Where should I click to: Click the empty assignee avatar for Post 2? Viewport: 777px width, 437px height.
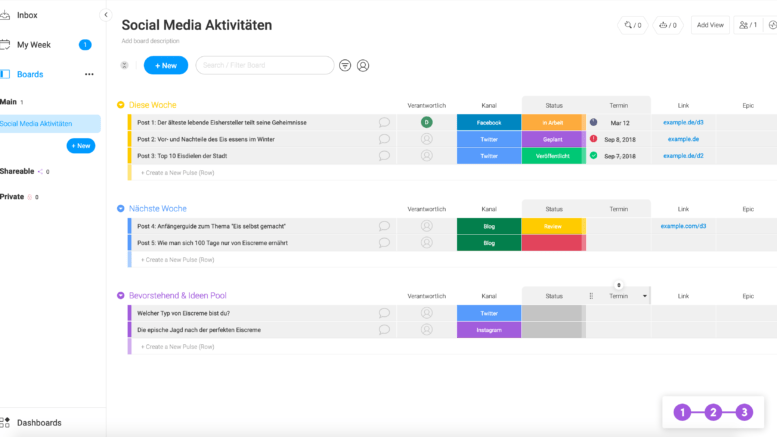coord(427,139)
